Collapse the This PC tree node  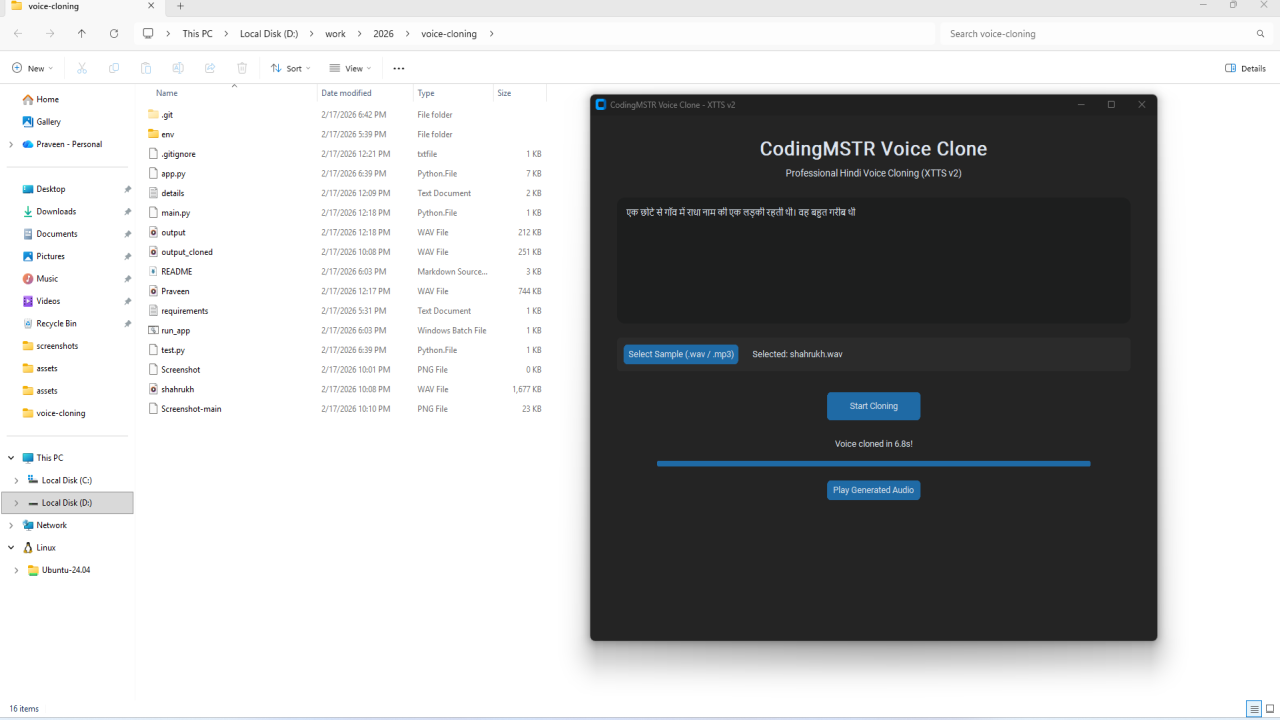pyautogui.click(x=11, y=458)
